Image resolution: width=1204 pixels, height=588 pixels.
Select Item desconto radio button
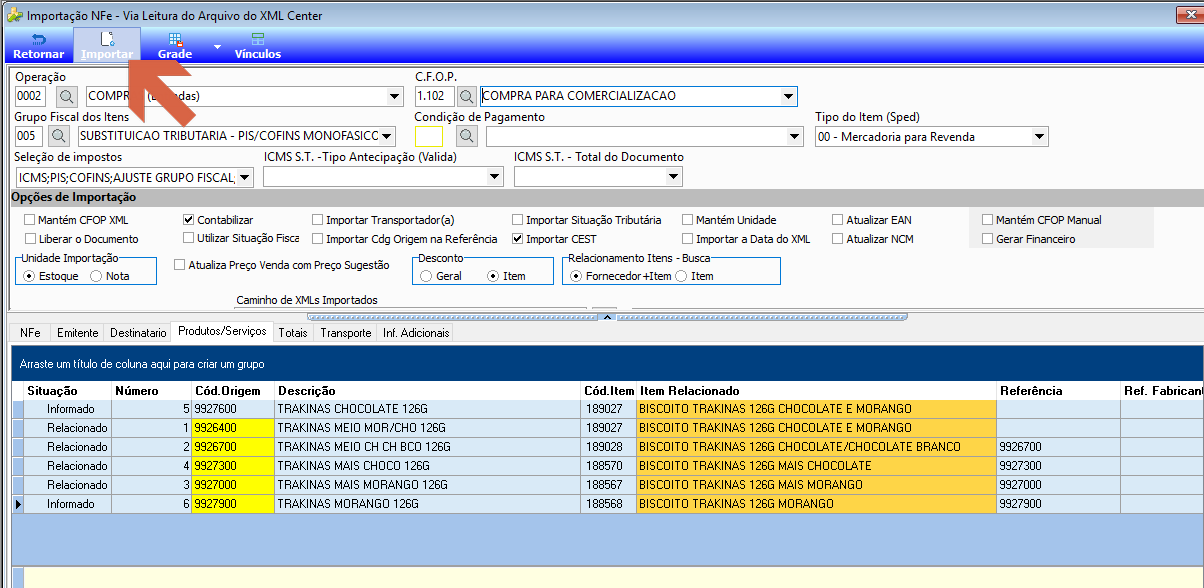tap(493, 276)
